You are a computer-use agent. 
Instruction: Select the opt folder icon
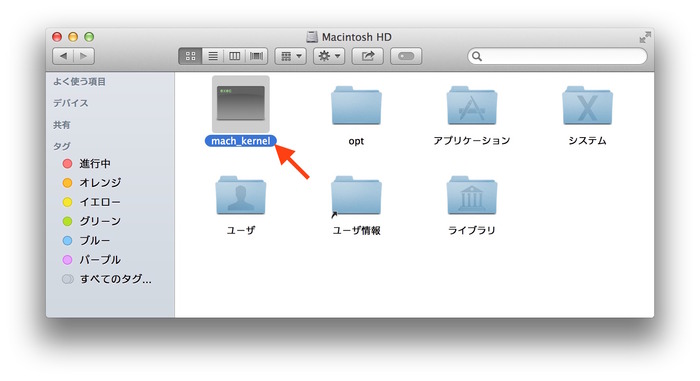point(356,105)
